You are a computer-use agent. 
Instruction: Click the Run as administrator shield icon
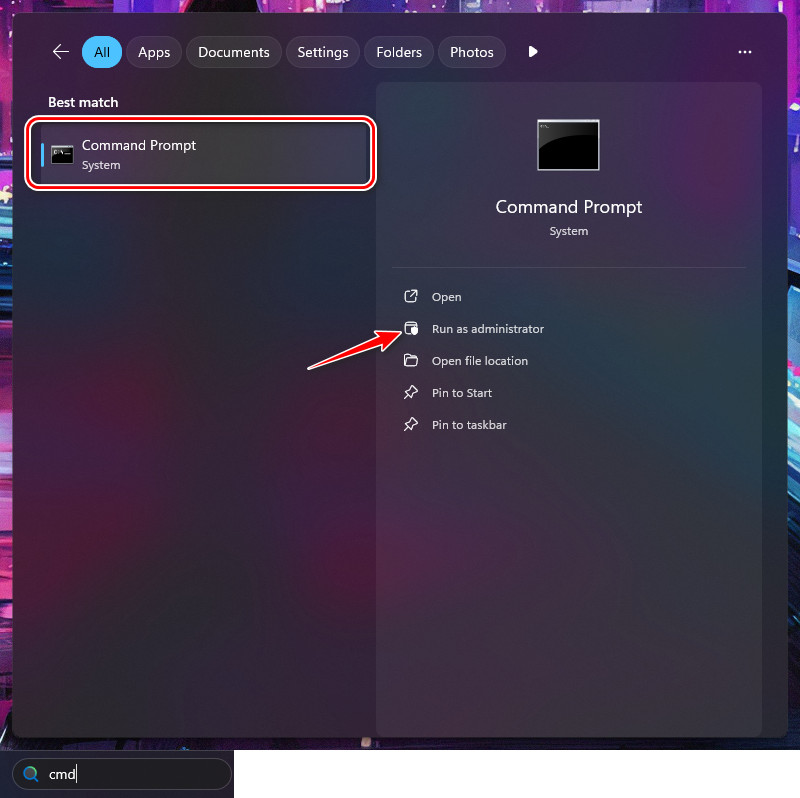coord(410,329)
